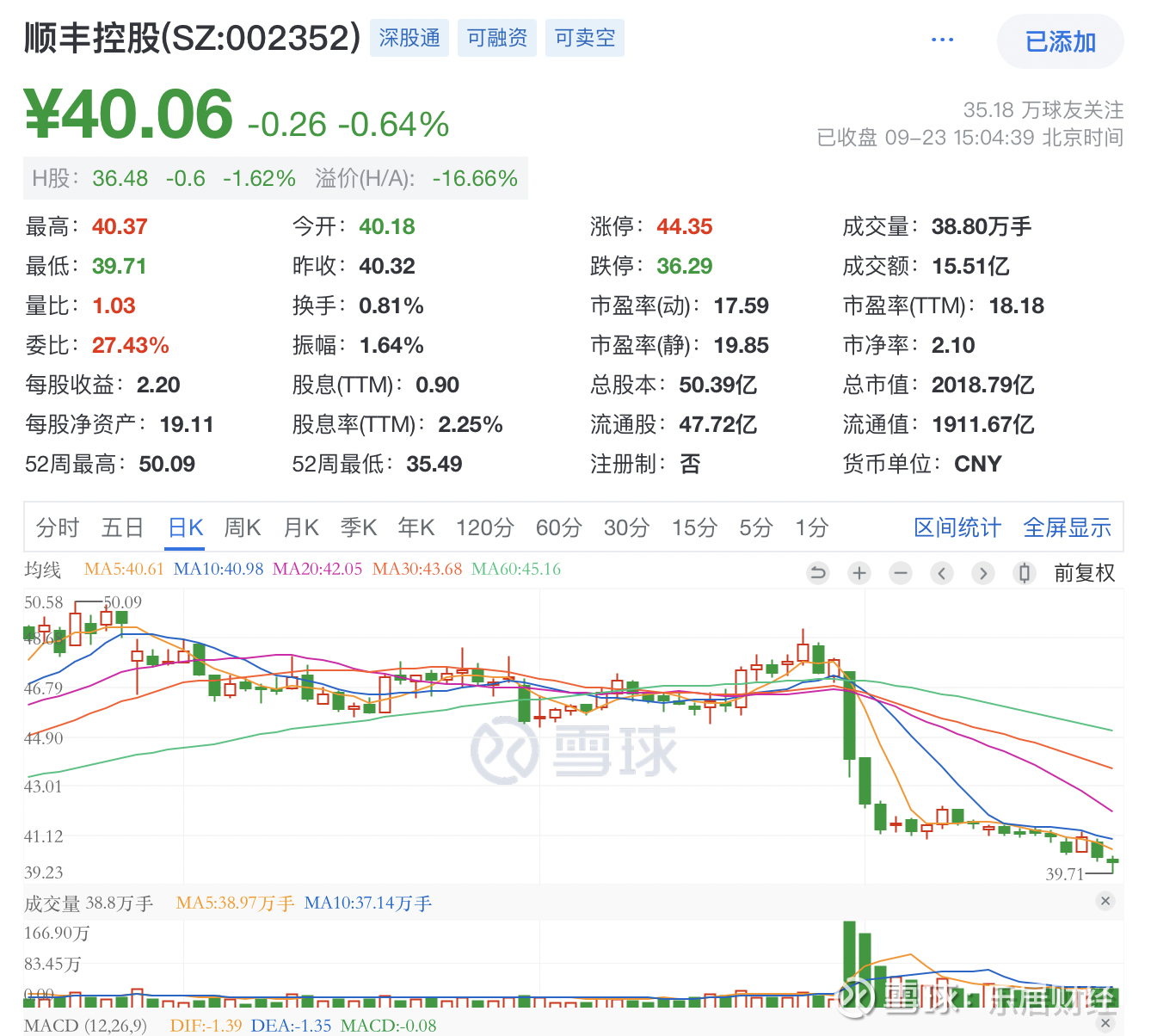Click the 深股通 tag
This screenshot has height=1036, width=1151.
(409, 38)
